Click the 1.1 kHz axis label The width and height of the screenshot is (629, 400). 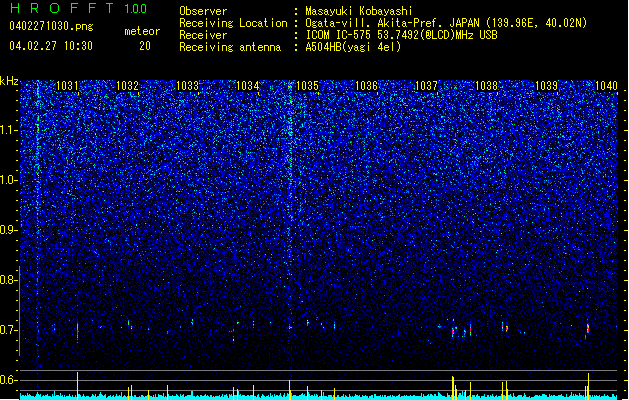9,130
